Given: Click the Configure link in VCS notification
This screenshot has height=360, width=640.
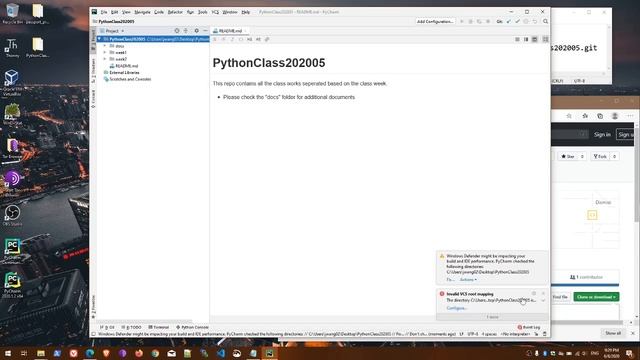Looking at the screenshot, I should point(456,308).
